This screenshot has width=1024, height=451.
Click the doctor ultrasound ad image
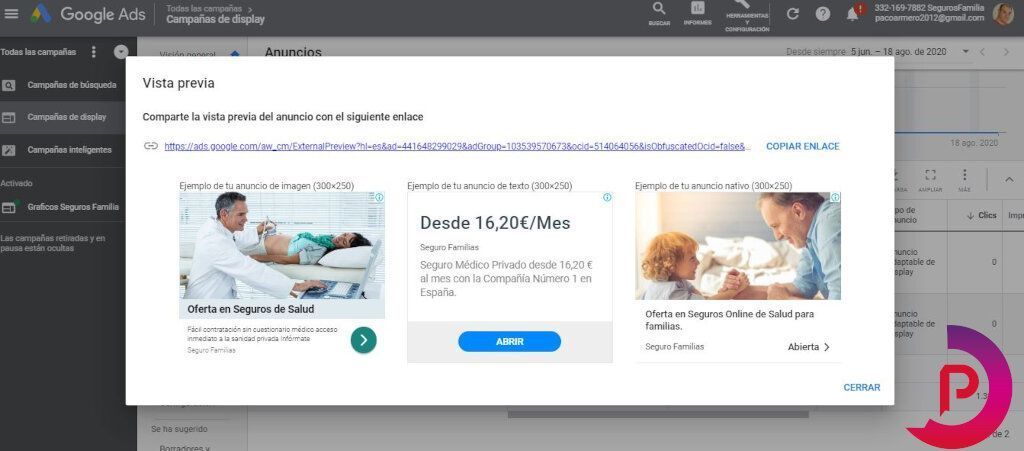282,245
